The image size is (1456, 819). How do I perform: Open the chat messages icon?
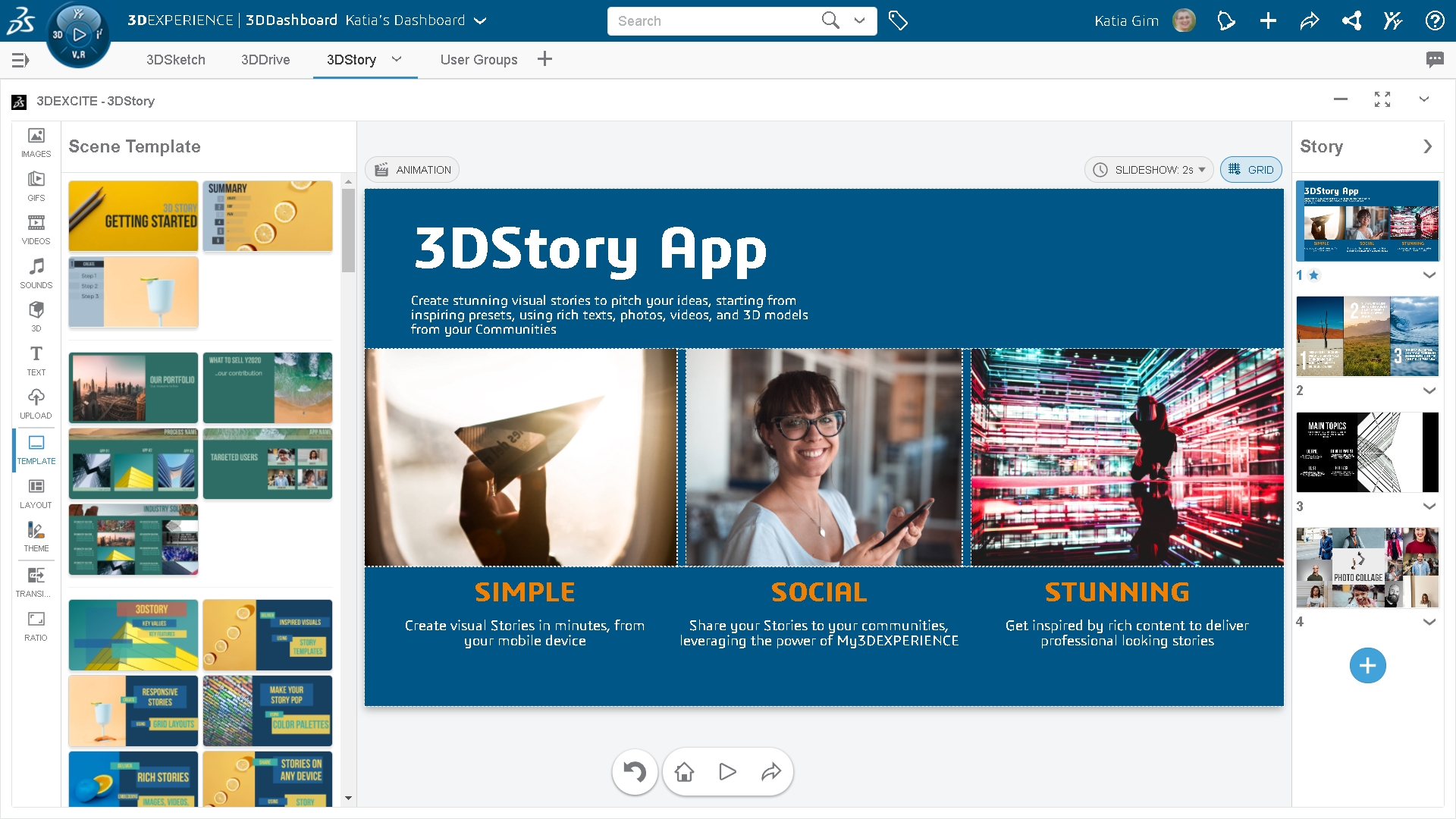(x=1435, y=59)
